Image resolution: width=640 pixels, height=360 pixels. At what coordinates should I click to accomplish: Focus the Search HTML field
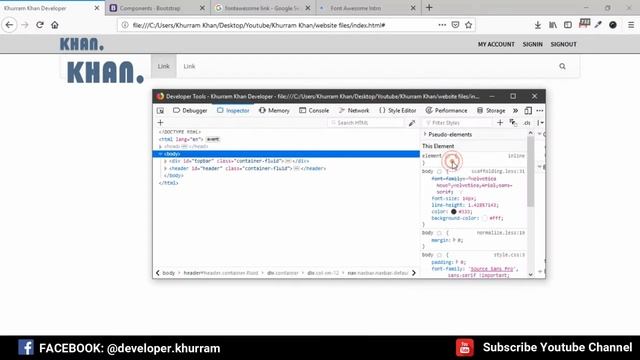coord(366,123)
